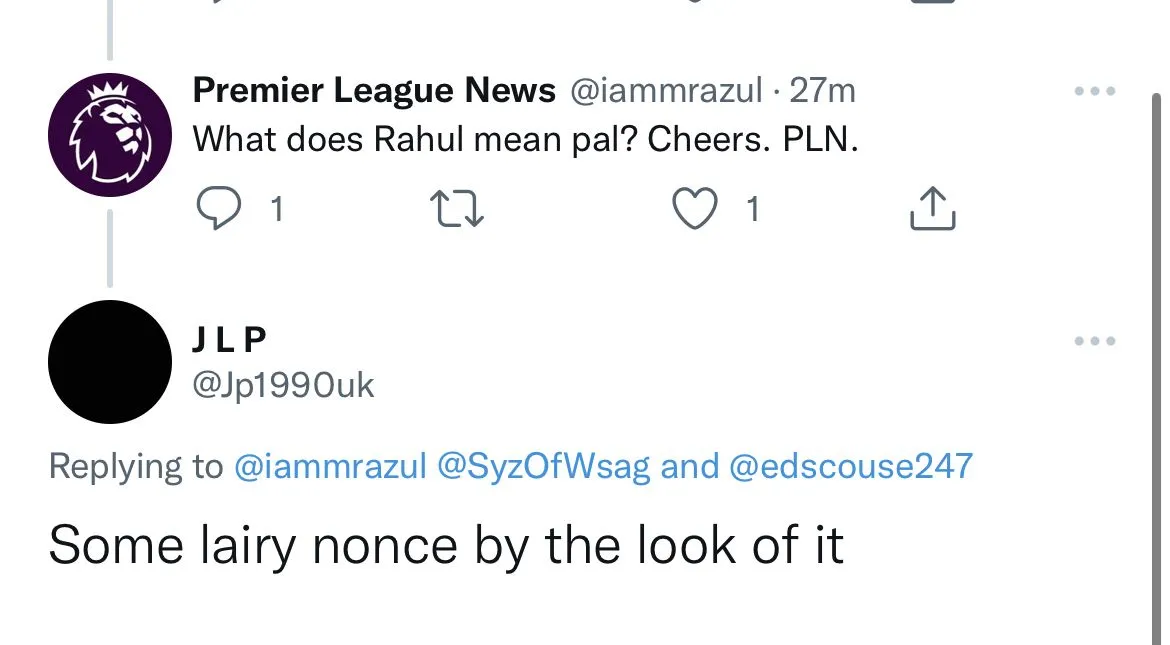This screenshot has width=1170, height=645.
Task: Reply to the Premier League News tweet
Action: (214, 208)
